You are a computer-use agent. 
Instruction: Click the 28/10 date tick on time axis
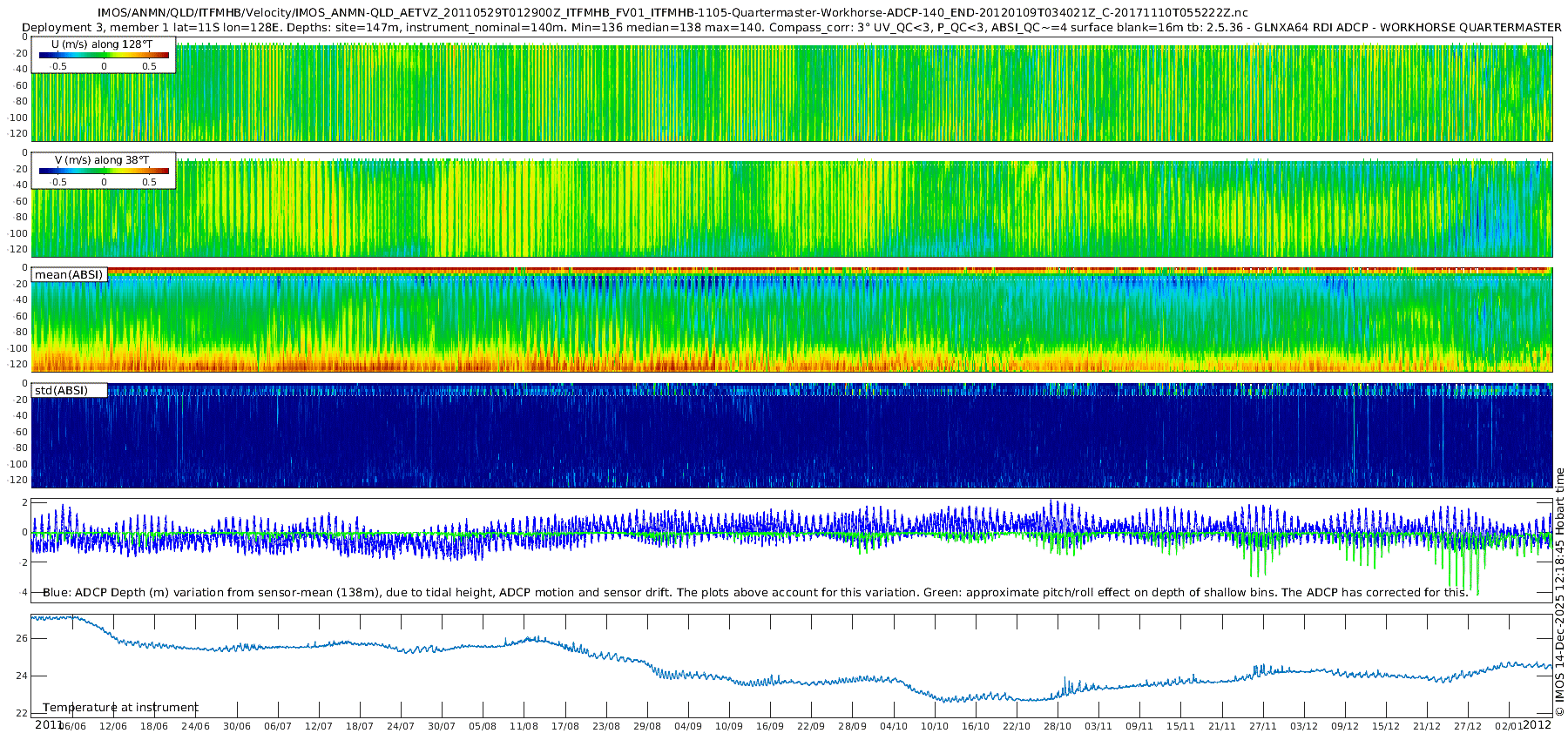[x=1058, y=726]
